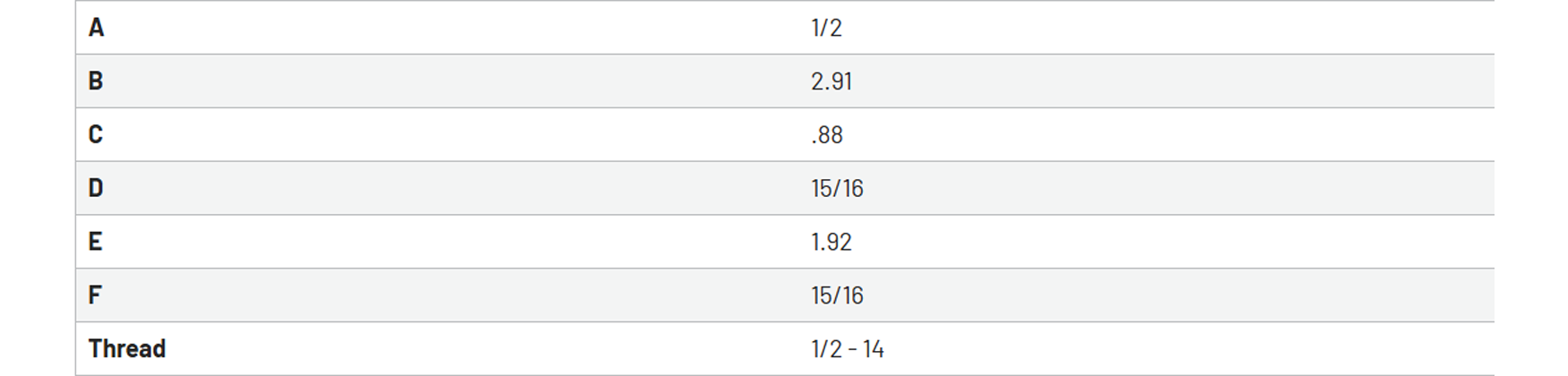
Task: Select the 15/16 value in row F
Action: tap(837, 295)
